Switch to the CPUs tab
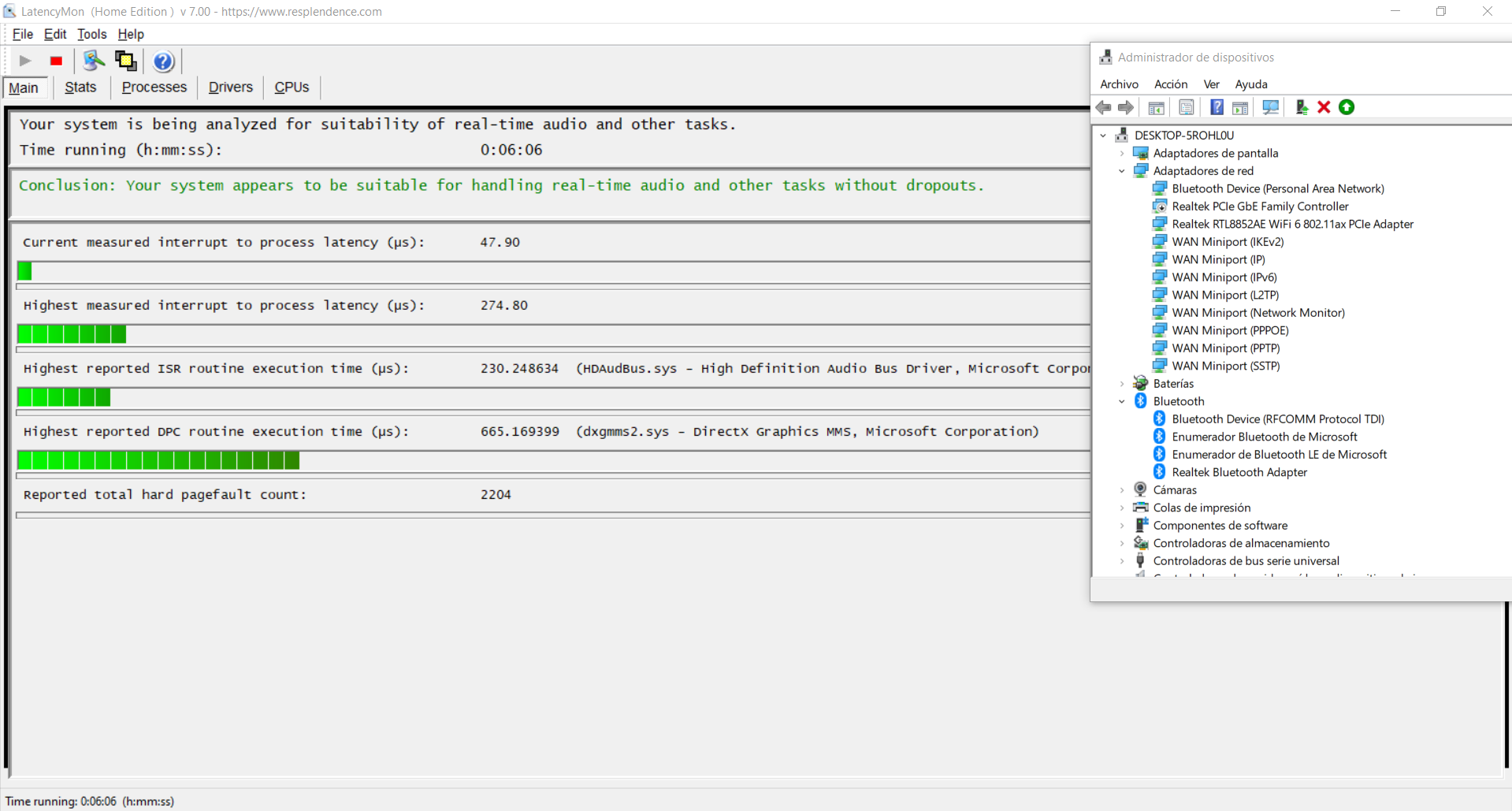 pyautogui.click(x=292, y=87)
